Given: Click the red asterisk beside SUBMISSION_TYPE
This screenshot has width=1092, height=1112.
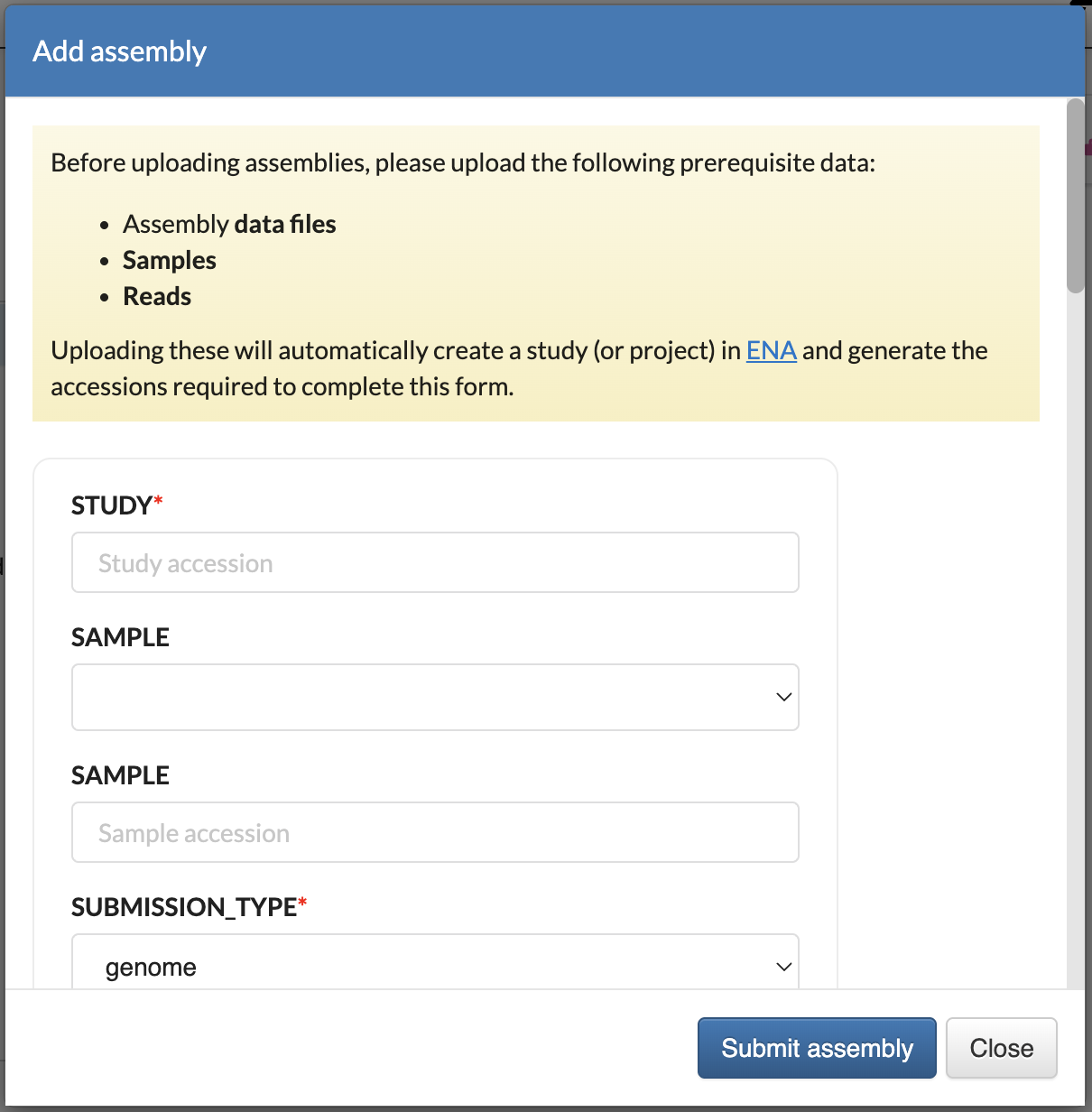Looking at the screenshot, I should [303, 902].
